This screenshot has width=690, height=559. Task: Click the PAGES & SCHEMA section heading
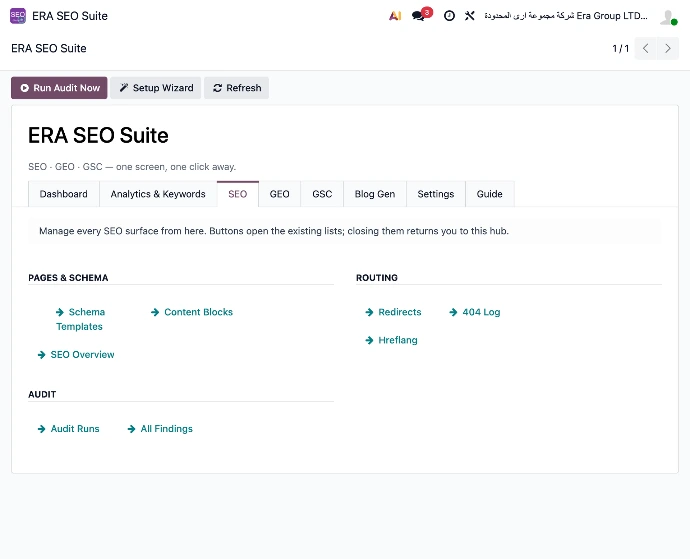click(68, 278)
